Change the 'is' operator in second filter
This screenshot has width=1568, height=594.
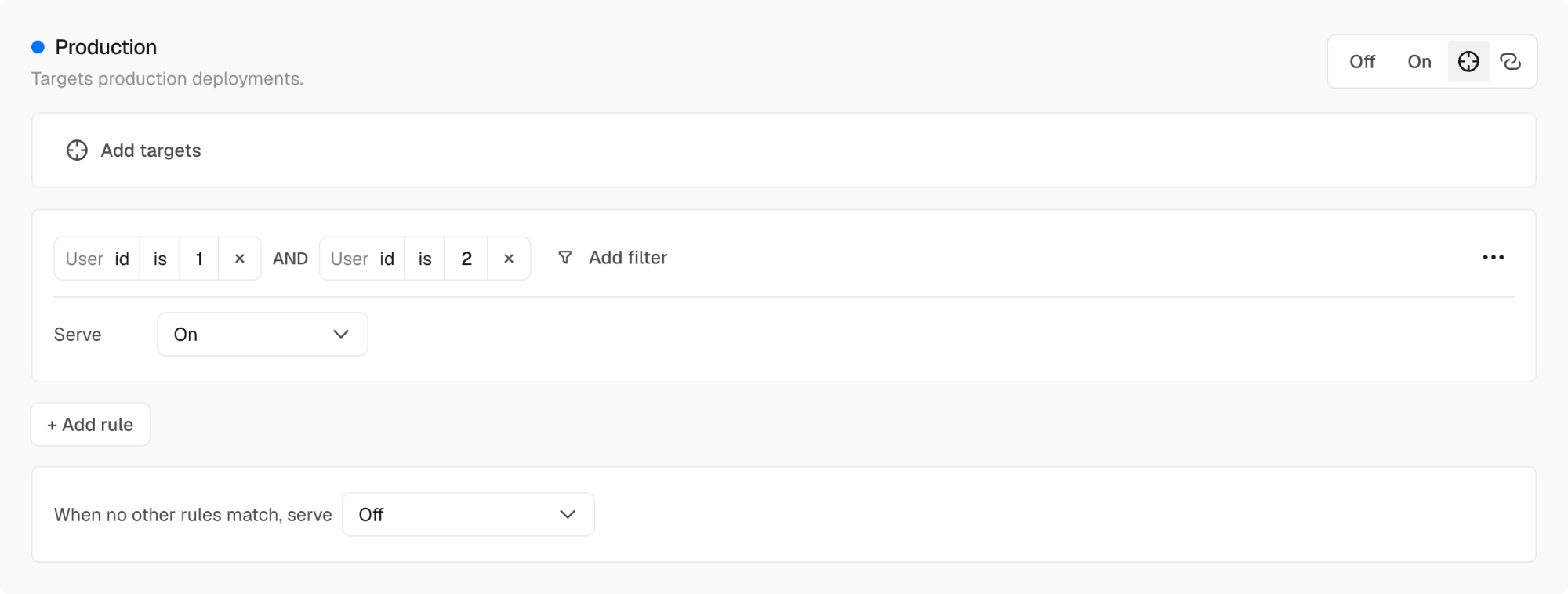(425, 259)
